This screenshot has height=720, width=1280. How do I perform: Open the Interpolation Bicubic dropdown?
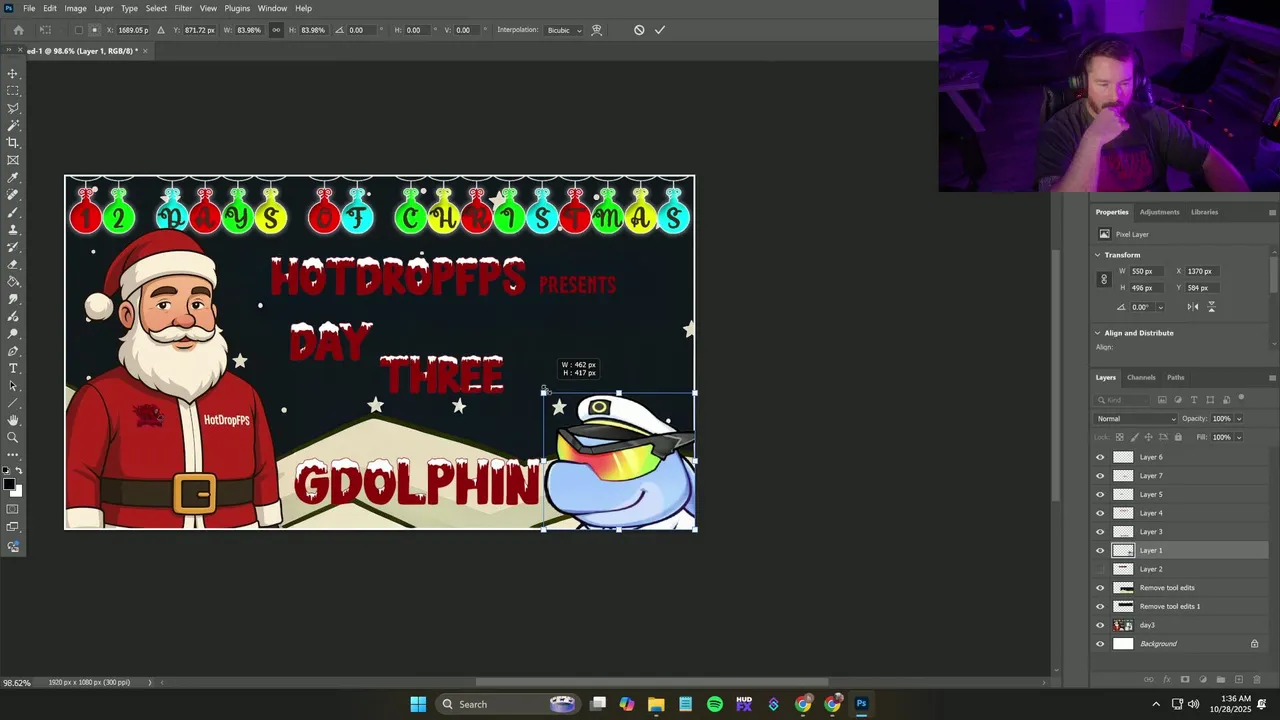click(x=565, y=30)
